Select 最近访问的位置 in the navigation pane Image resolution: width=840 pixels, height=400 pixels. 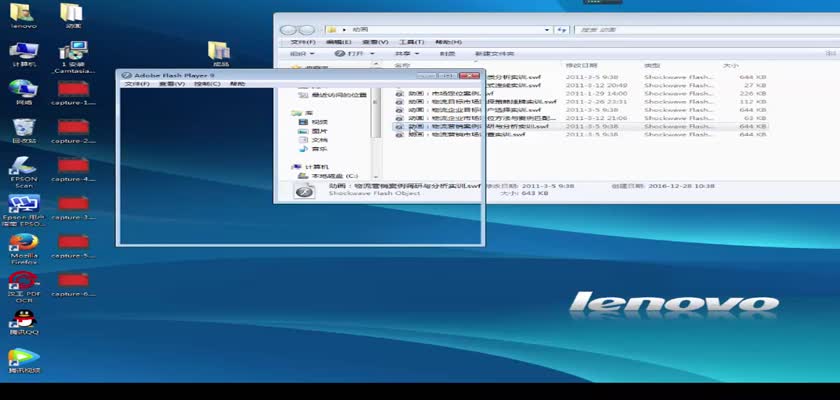coord(333,95)
